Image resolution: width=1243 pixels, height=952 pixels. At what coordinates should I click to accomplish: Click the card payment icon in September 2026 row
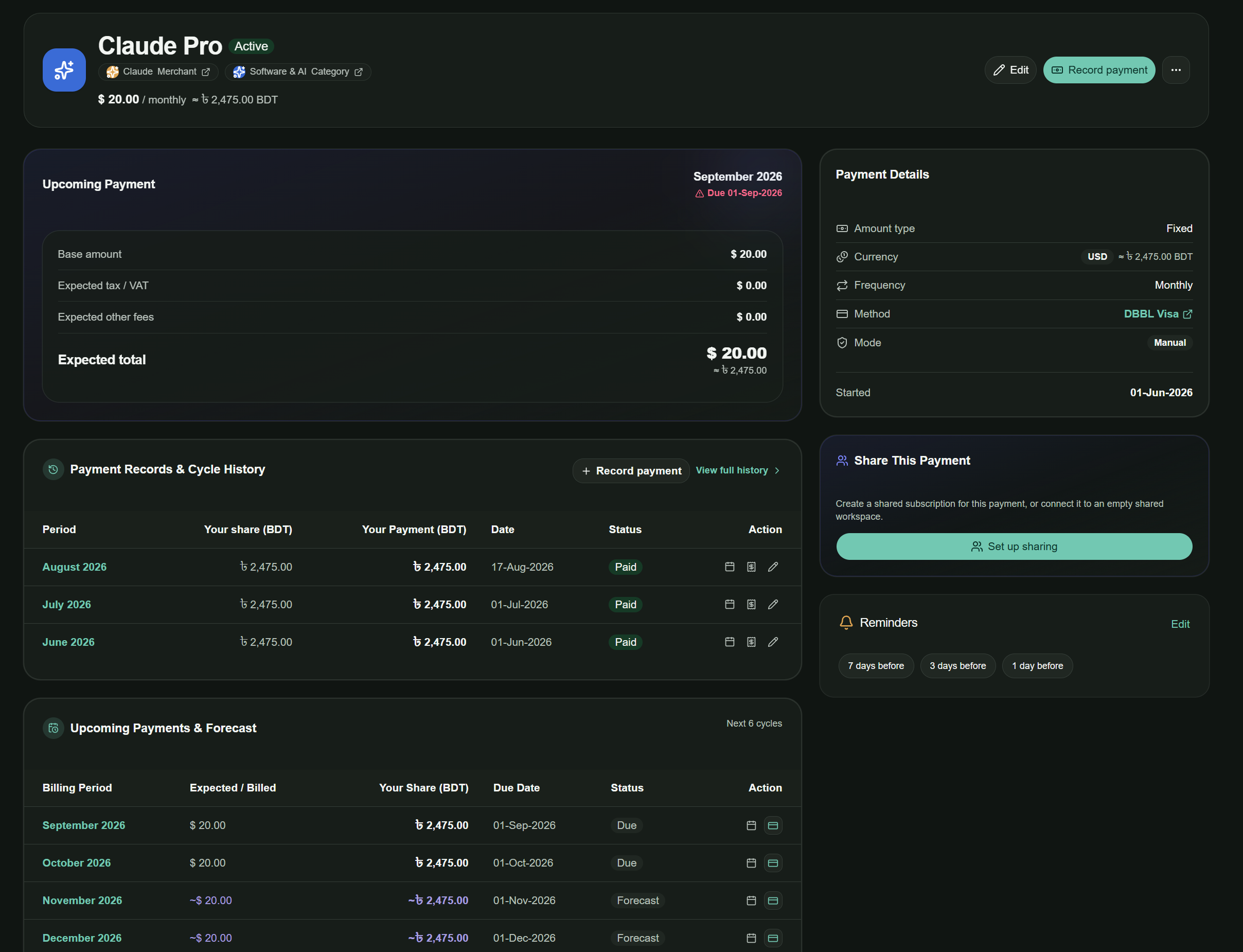pos(773,825)
